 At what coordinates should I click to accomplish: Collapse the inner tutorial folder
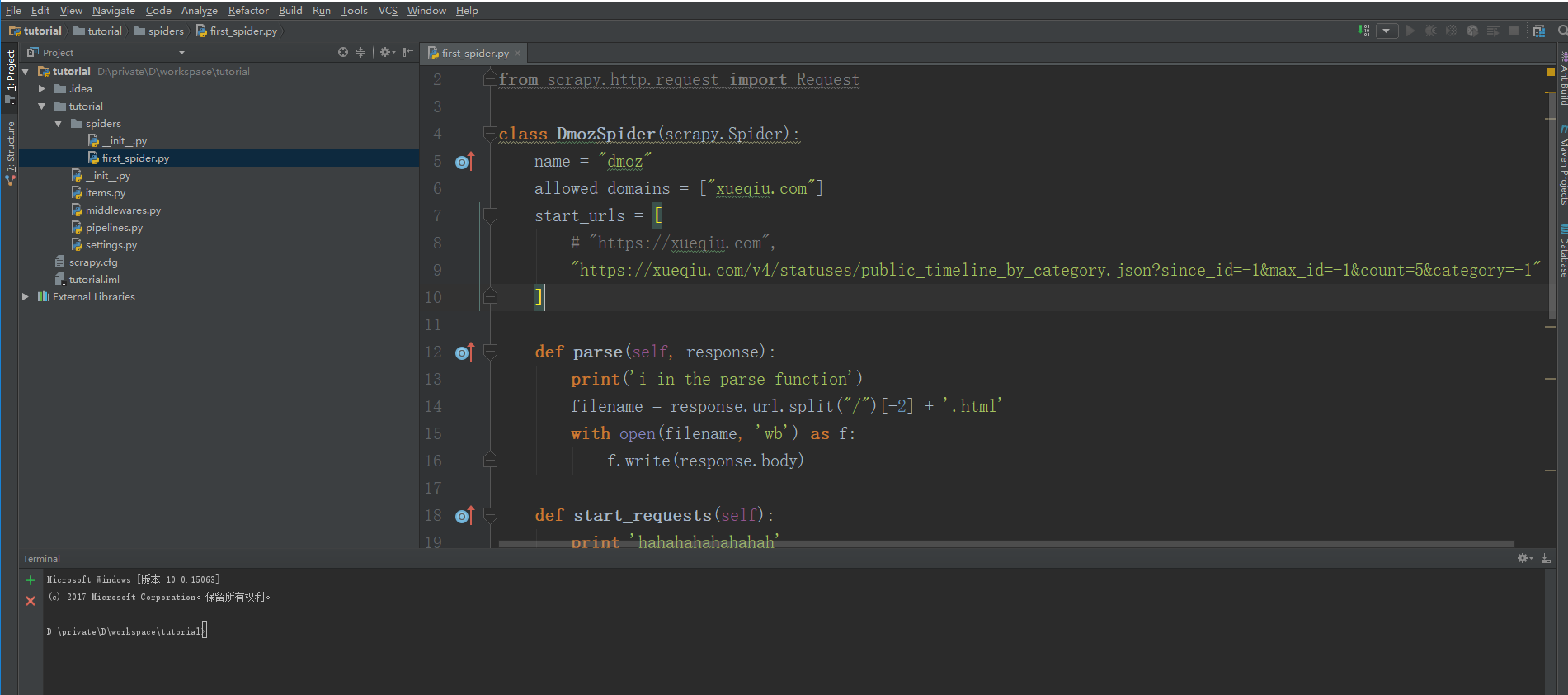click(x=42, y=106)
